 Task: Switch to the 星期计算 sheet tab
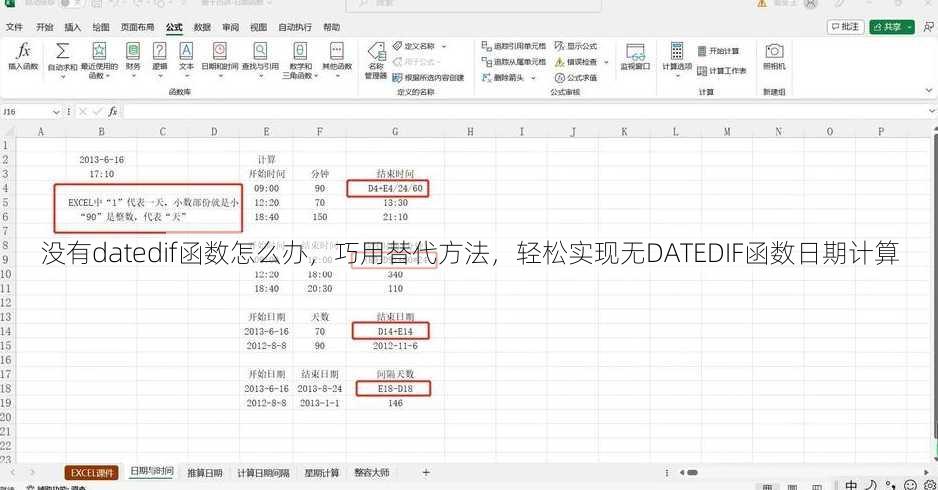[x=321, y=473]
